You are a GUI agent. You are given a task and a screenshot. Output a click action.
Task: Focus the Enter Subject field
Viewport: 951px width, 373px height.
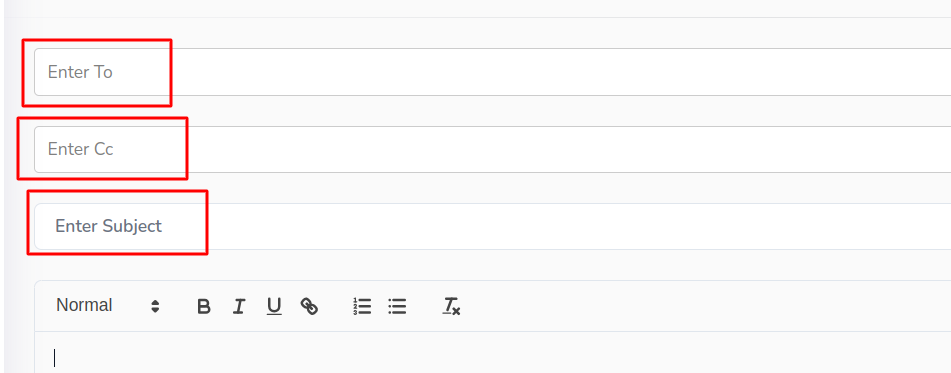click(x=492, y=226)
